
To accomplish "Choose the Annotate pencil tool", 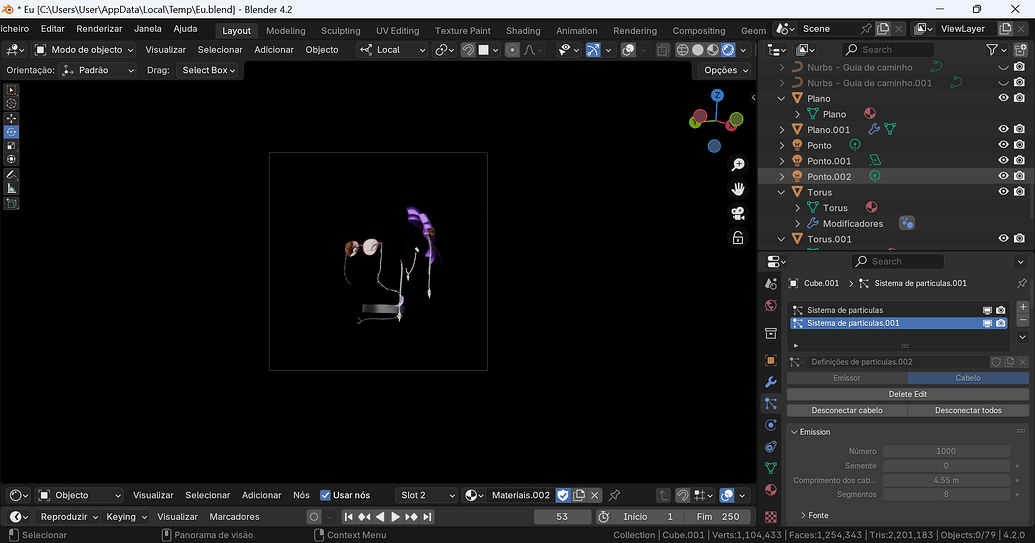I will 11,175.
